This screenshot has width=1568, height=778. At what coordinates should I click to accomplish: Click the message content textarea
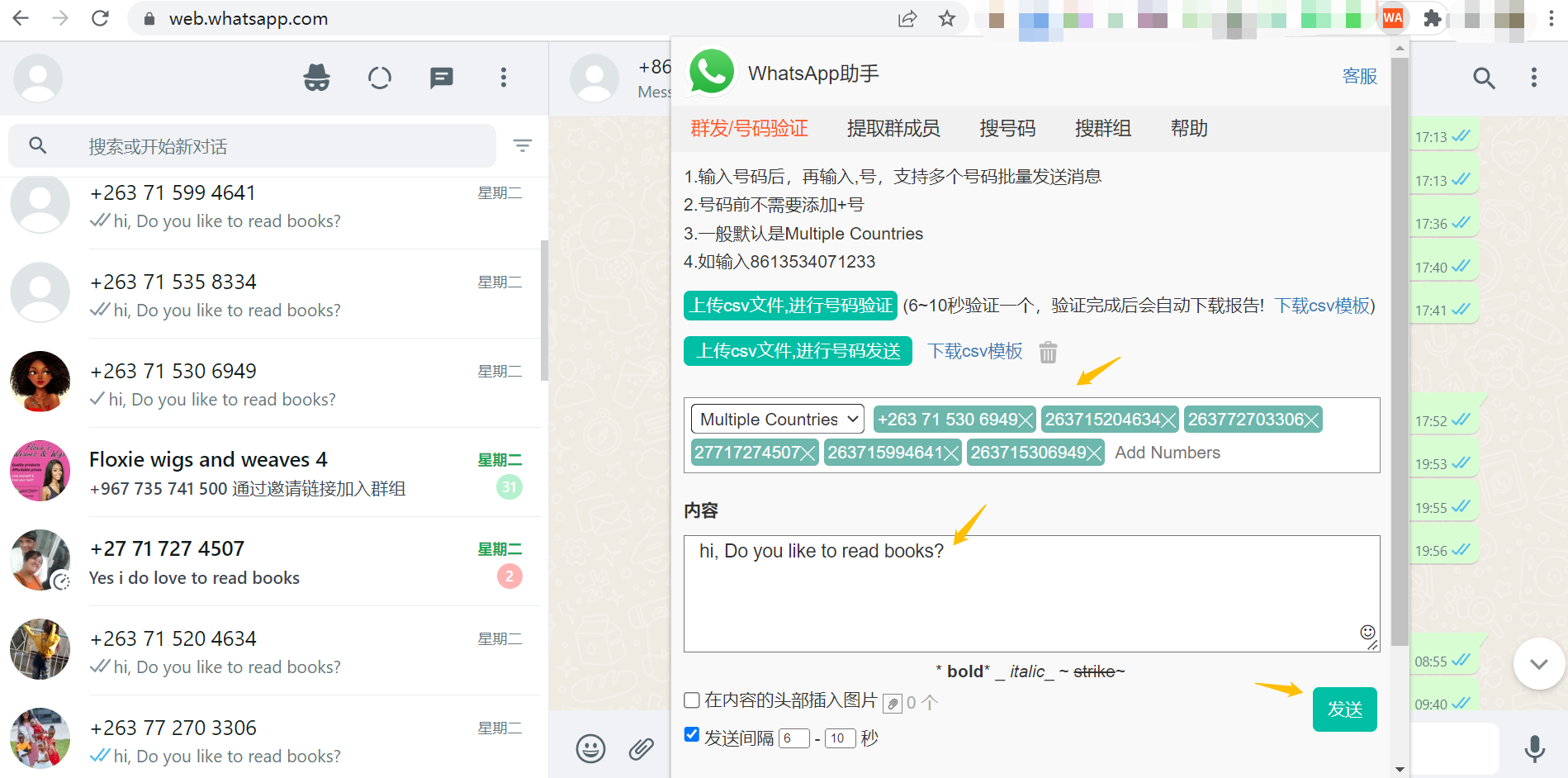[1031, 594]
